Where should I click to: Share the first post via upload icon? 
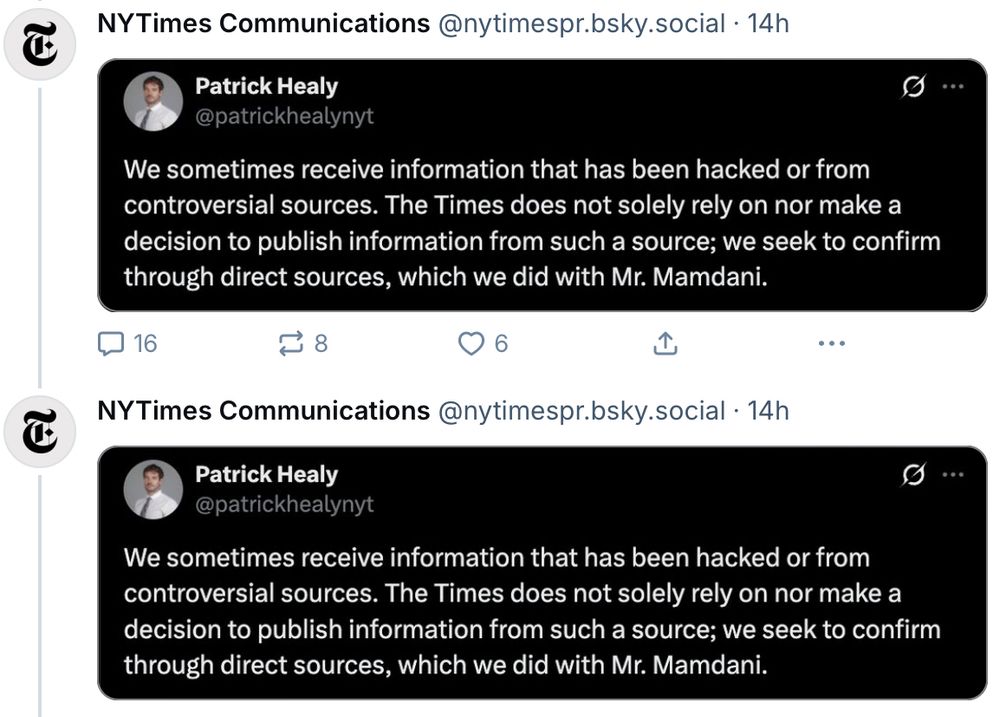click(x=665, y=343)
